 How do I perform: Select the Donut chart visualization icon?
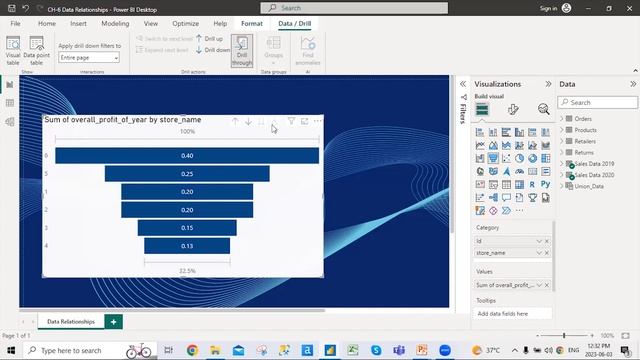tap(532, 158)
